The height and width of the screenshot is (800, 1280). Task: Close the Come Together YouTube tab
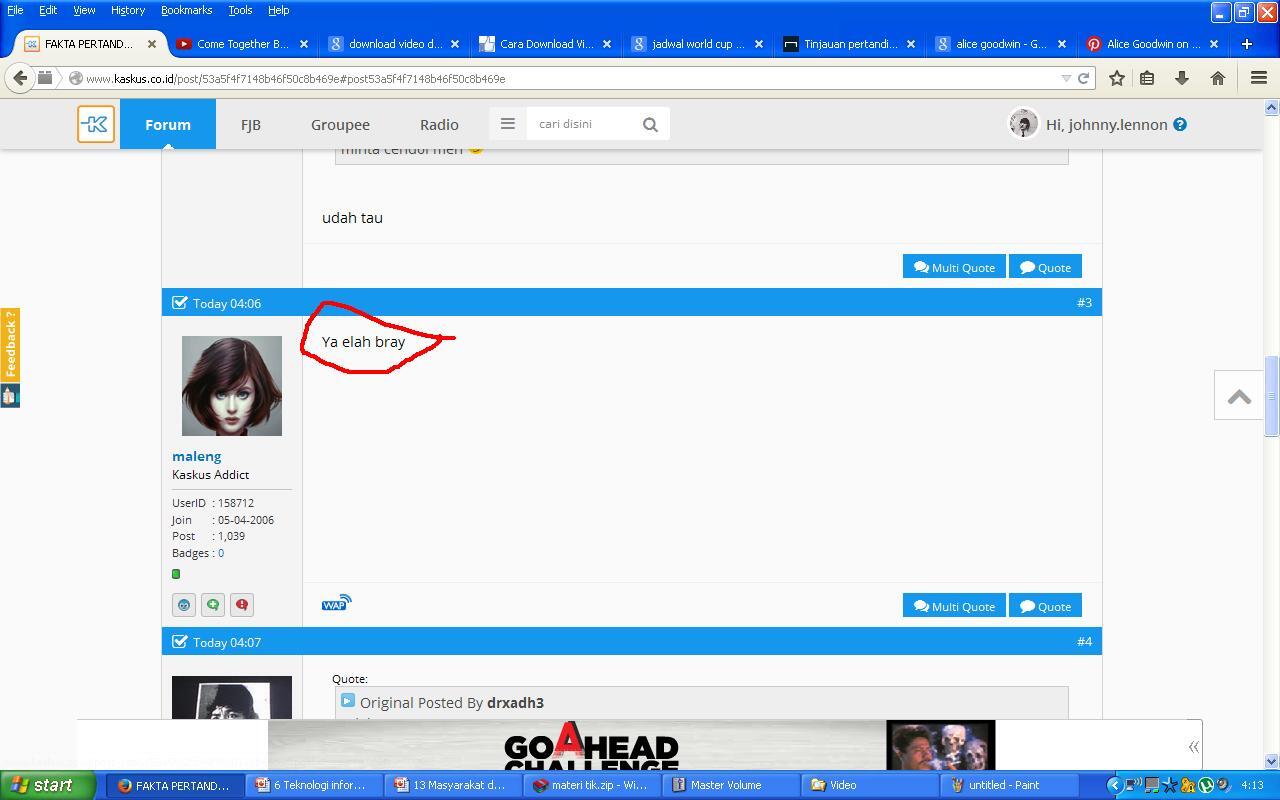(x=304, y=44)
